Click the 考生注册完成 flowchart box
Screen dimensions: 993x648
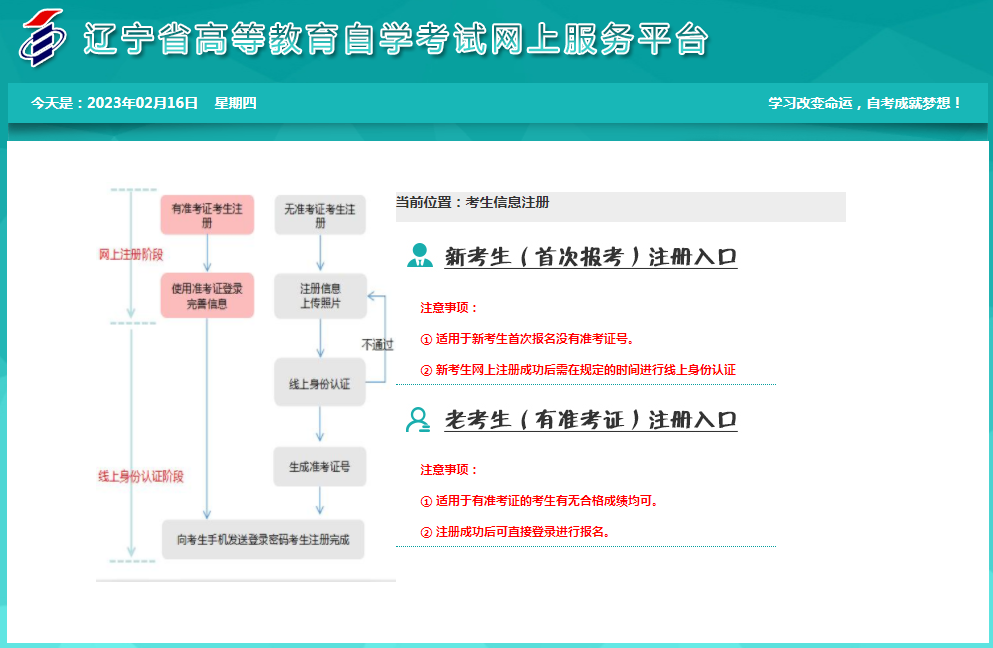[x=263, y=538]
